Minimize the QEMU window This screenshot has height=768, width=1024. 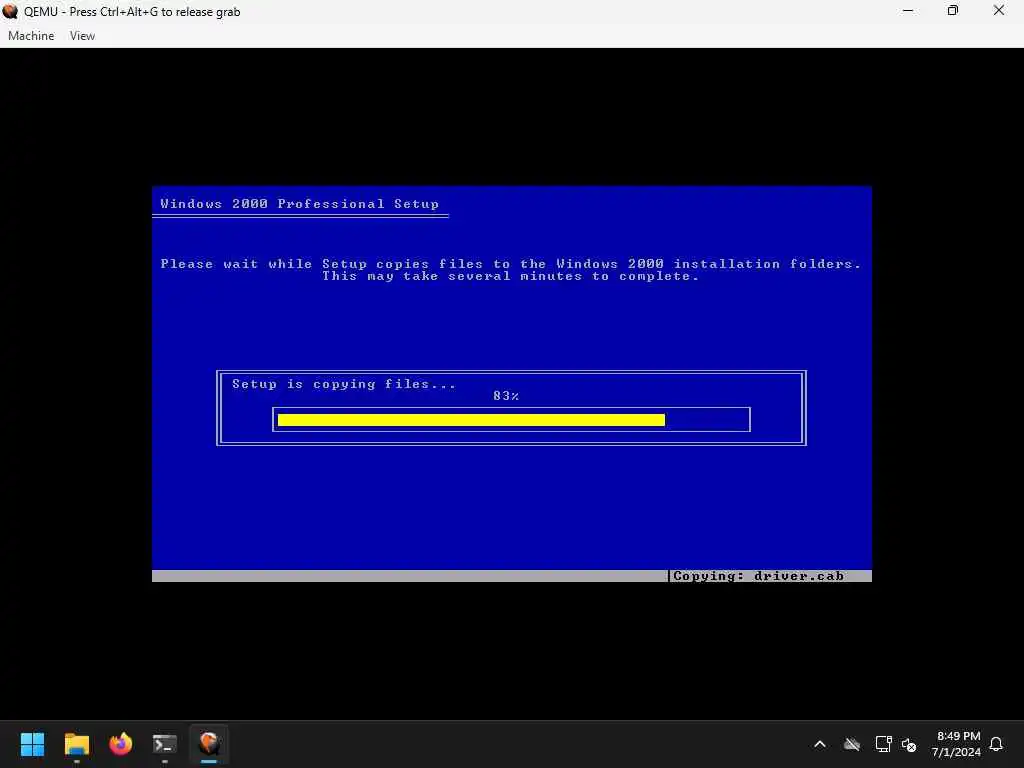click(908, 11)
